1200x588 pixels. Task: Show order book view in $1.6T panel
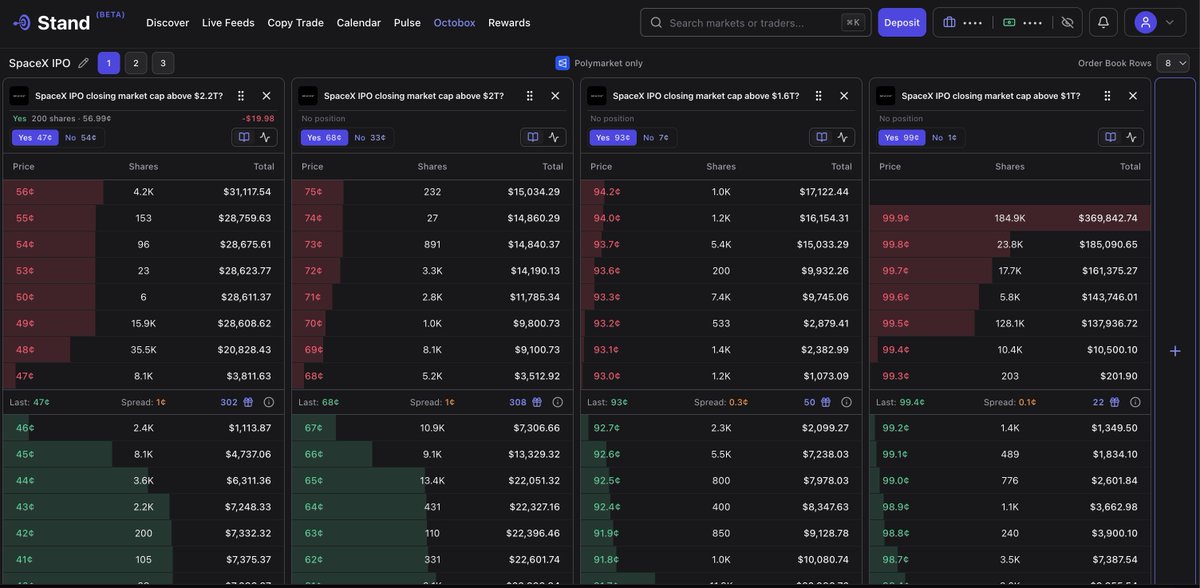(822, 137)
